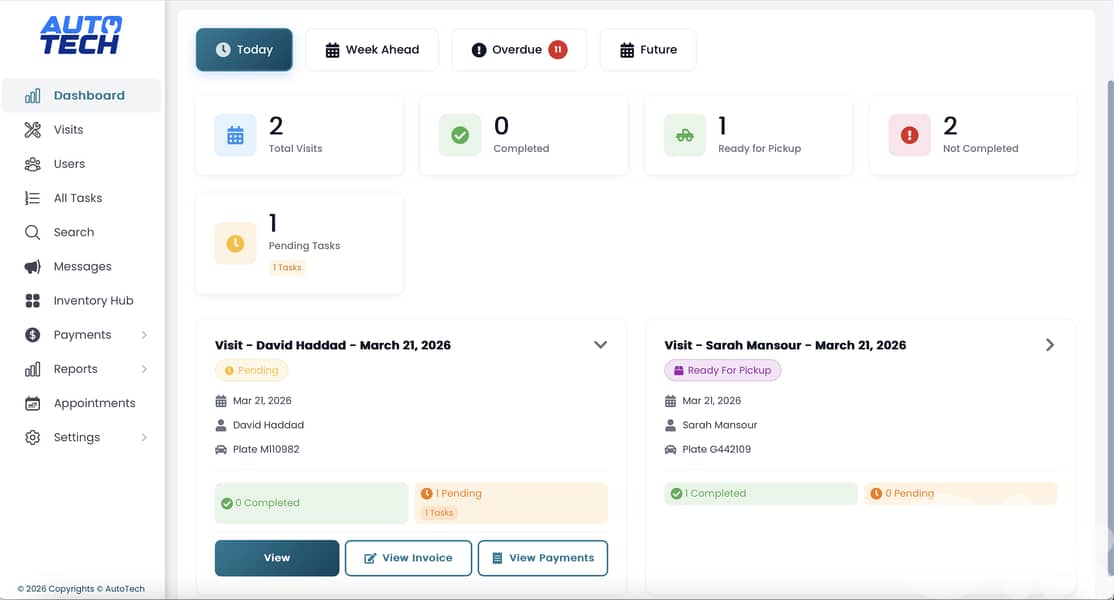Click the 1 Tasks pill under Pending Tasks

(x=287, y=267)
